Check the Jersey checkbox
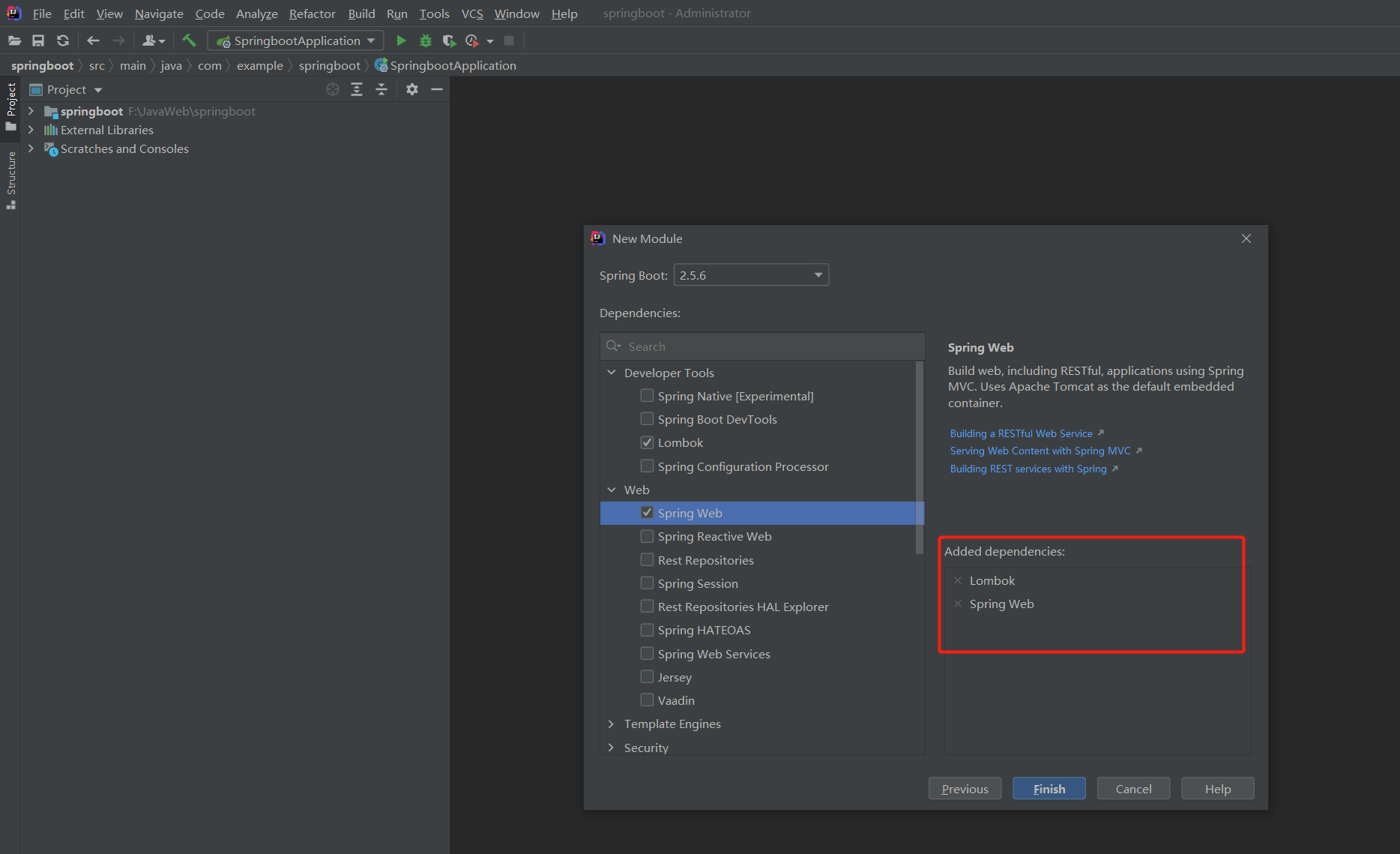 click(x=647, y=676)
